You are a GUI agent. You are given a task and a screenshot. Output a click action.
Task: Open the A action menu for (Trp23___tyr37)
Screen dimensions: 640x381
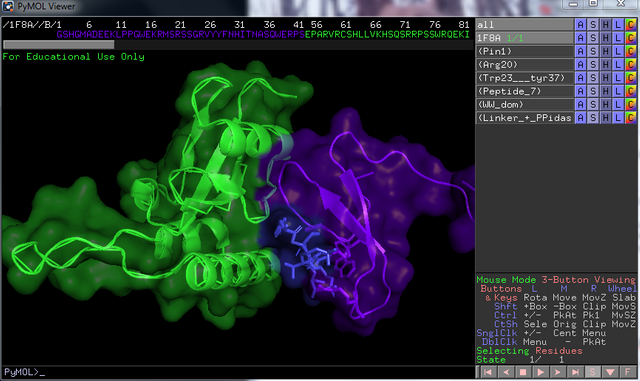(x=580, y=78)
